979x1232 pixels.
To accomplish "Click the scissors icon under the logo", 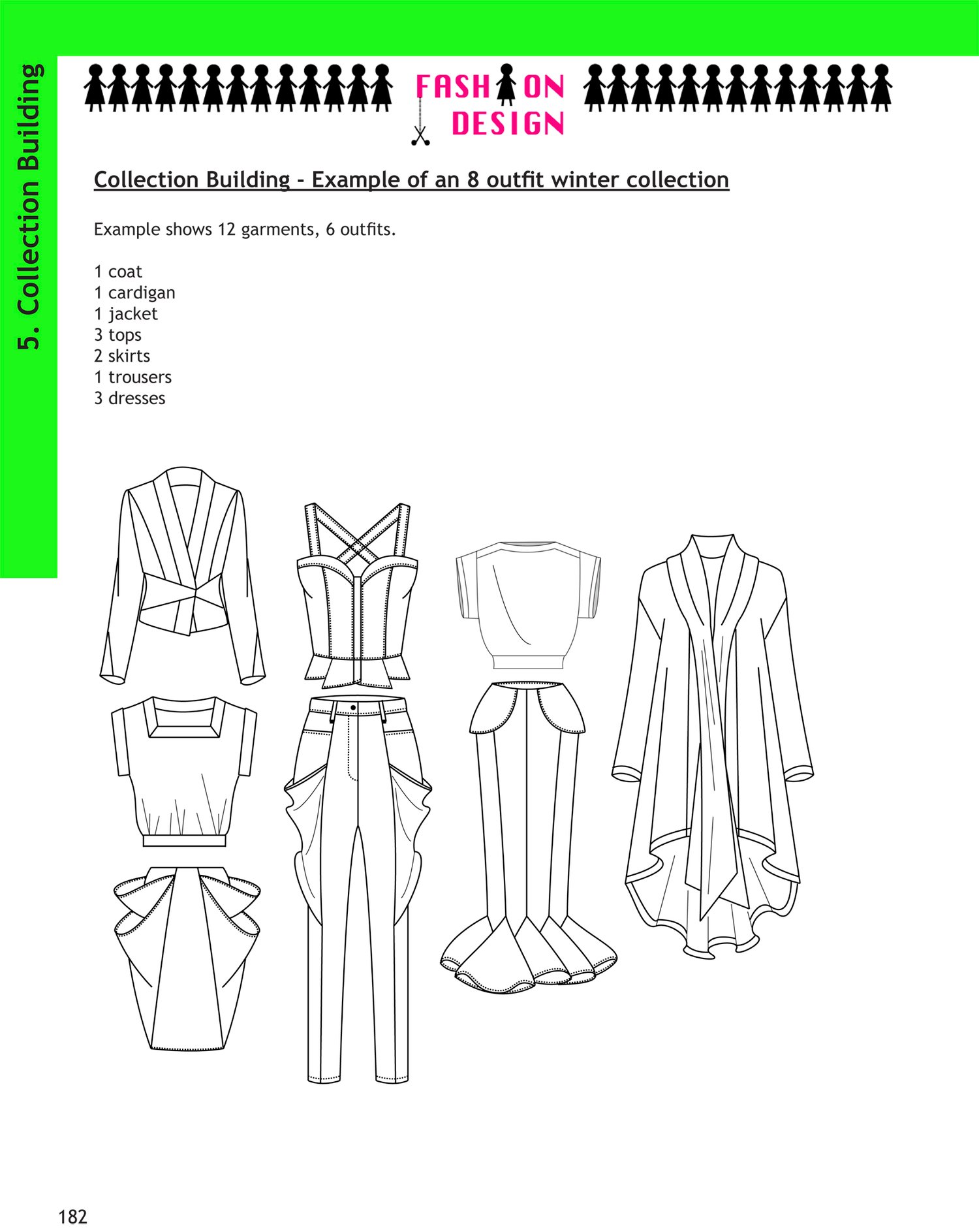I will (x=420, y=135).
